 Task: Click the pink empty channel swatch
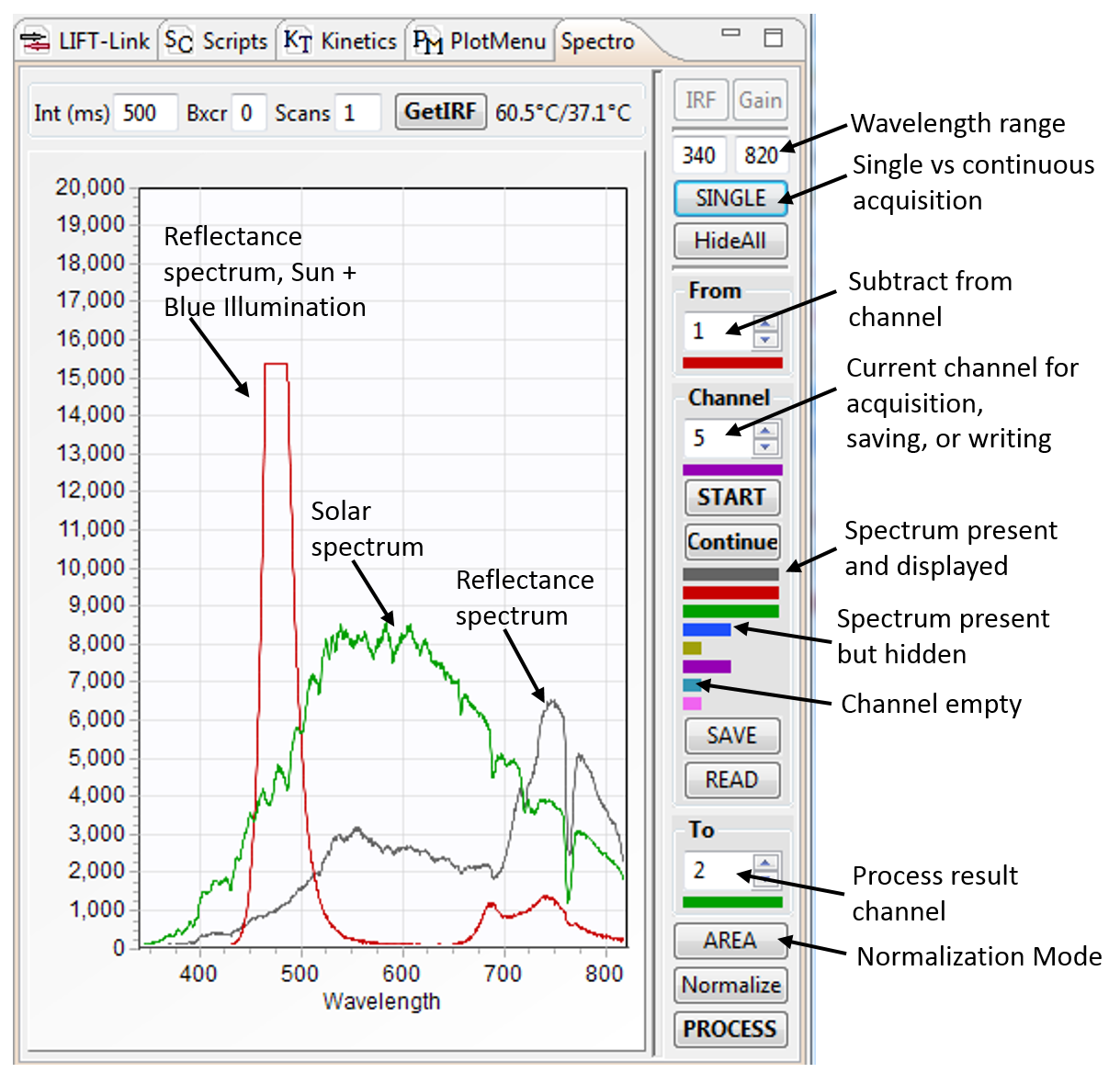pos(692,704)
